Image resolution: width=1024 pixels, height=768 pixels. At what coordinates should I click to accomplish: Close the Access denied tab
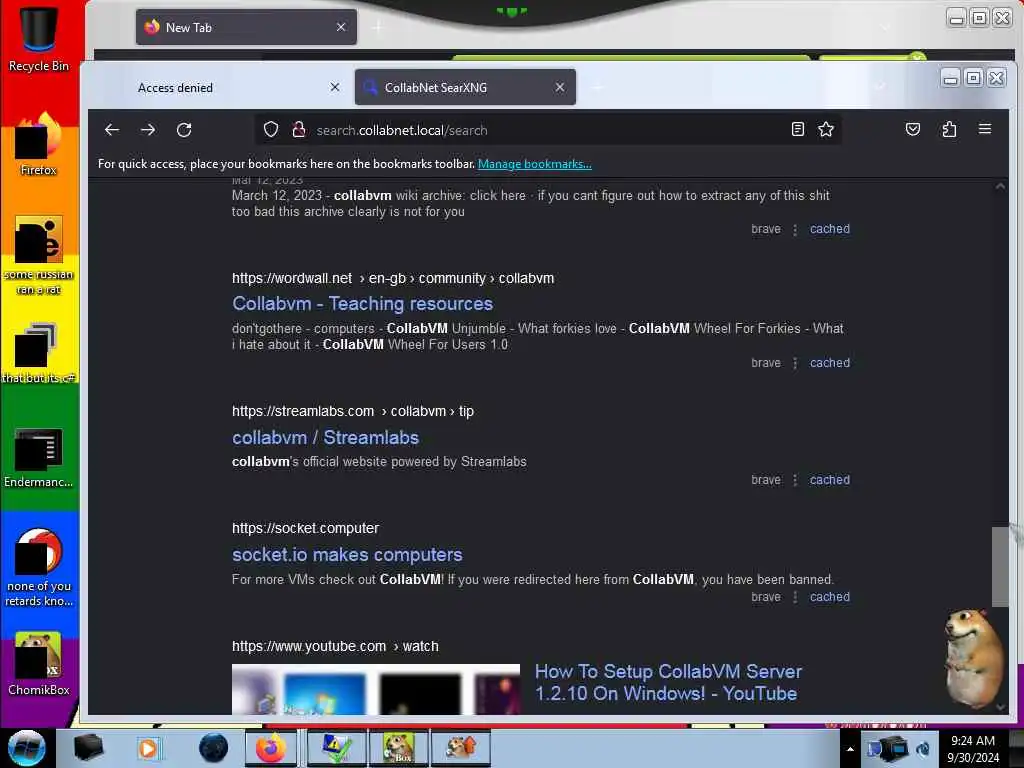point(335,87)
